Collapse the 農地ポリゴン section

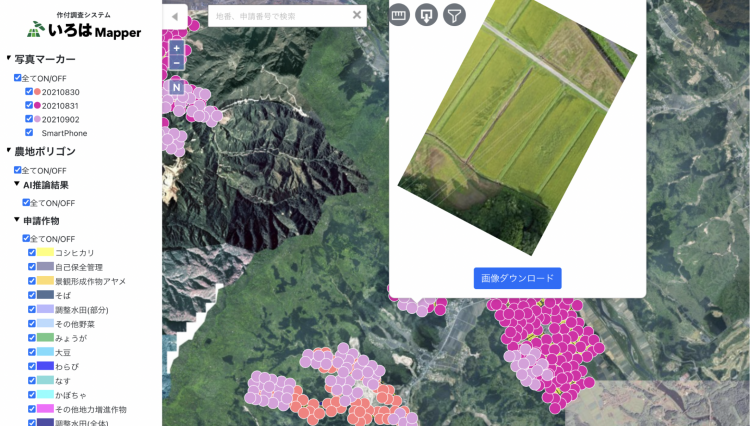pos(9,150)
